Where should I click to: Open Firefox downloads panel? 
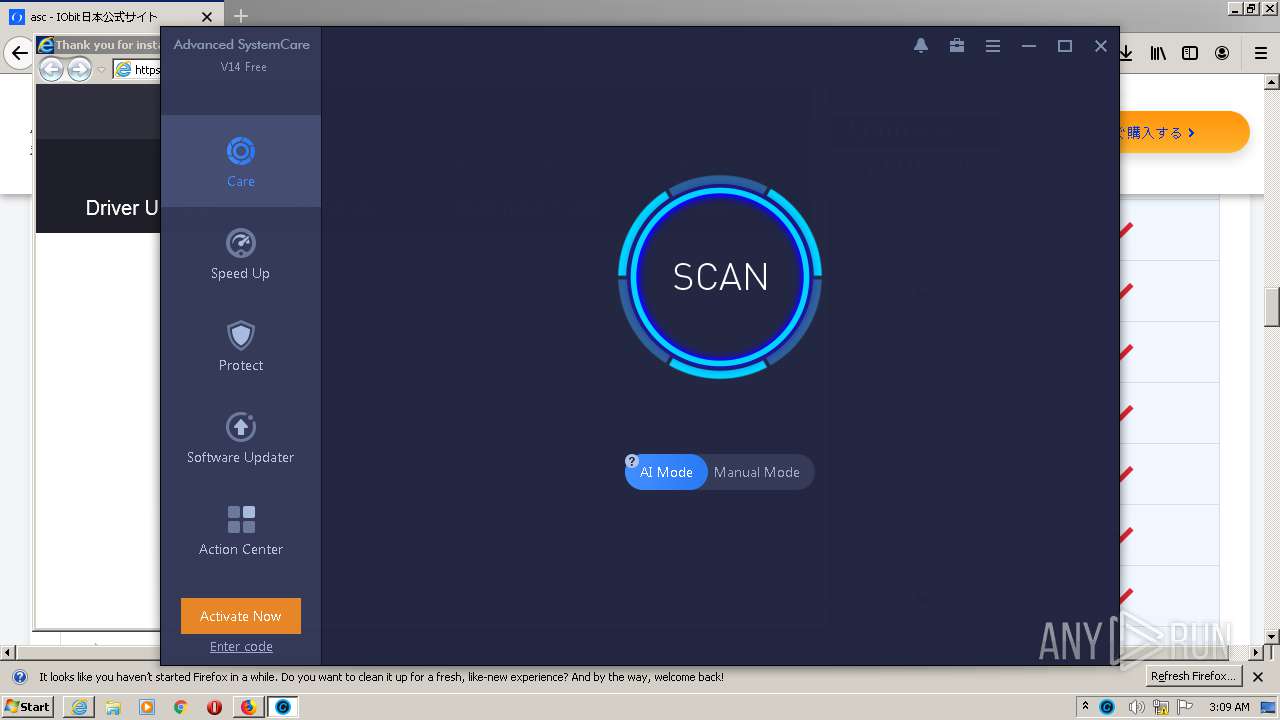click(x=1126, y=53)
